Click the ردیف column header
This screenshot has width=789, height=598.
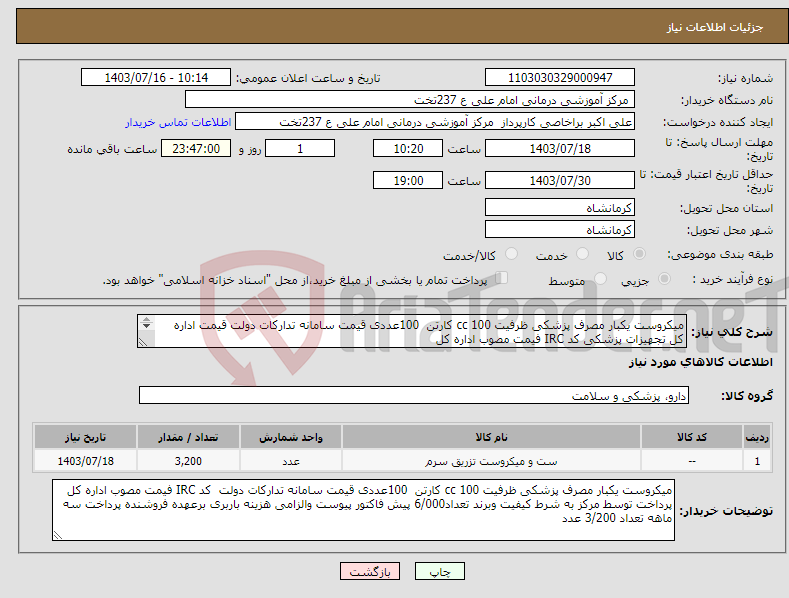pyautogui.click(x=757, y=437)
